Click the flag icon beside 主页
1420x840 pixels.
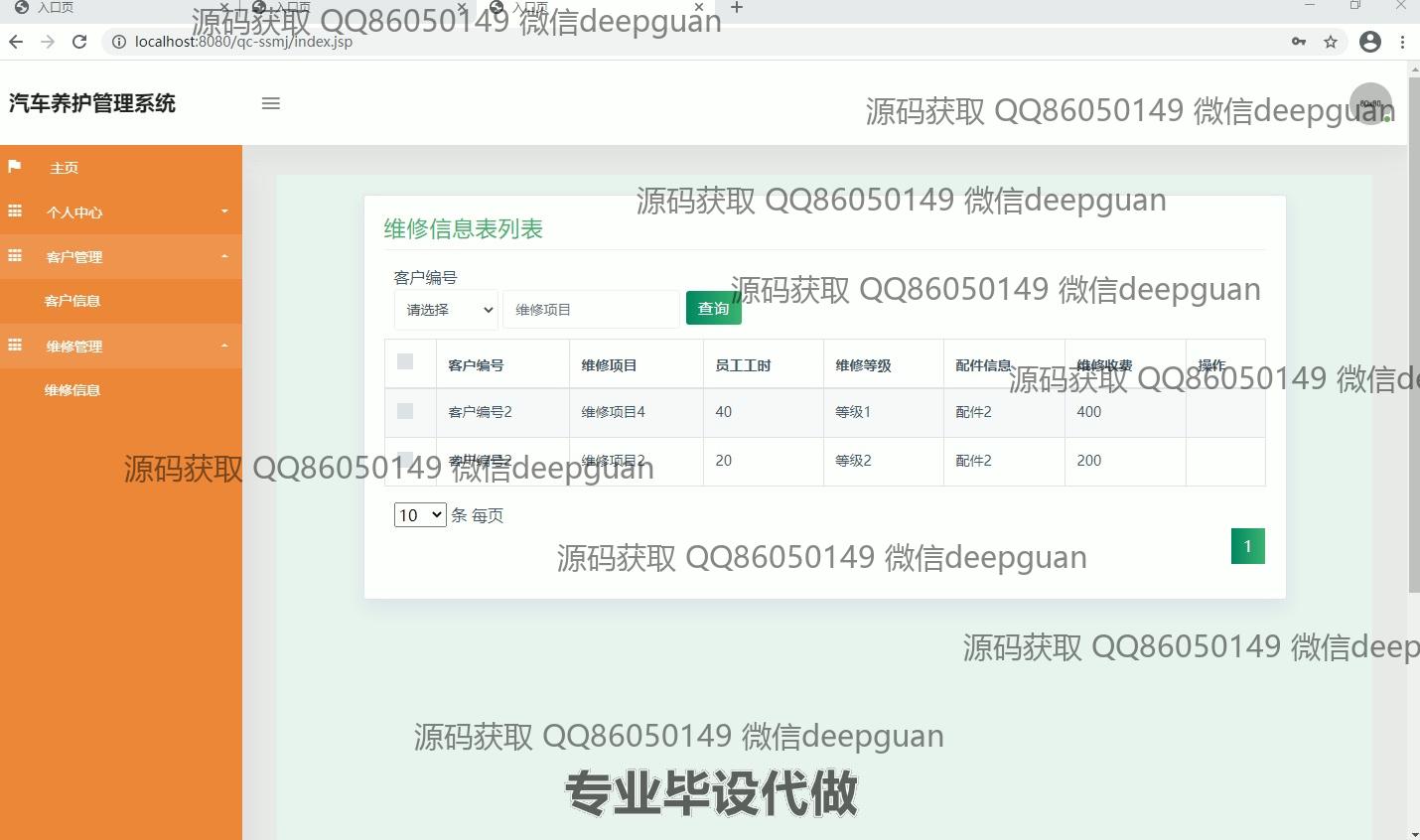click(x=15, y=167)
